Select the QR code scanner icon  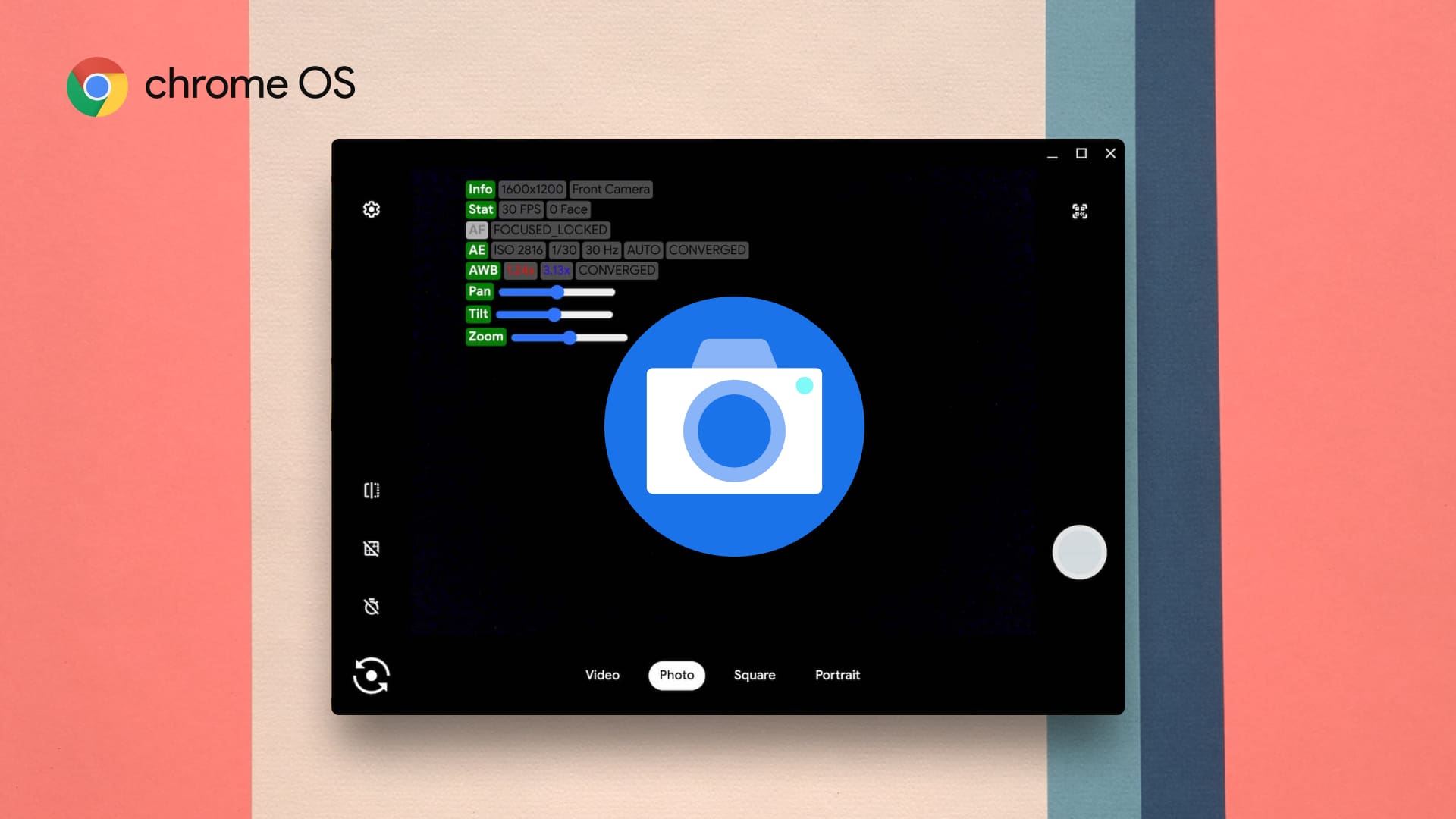(x=1079, y=210)
